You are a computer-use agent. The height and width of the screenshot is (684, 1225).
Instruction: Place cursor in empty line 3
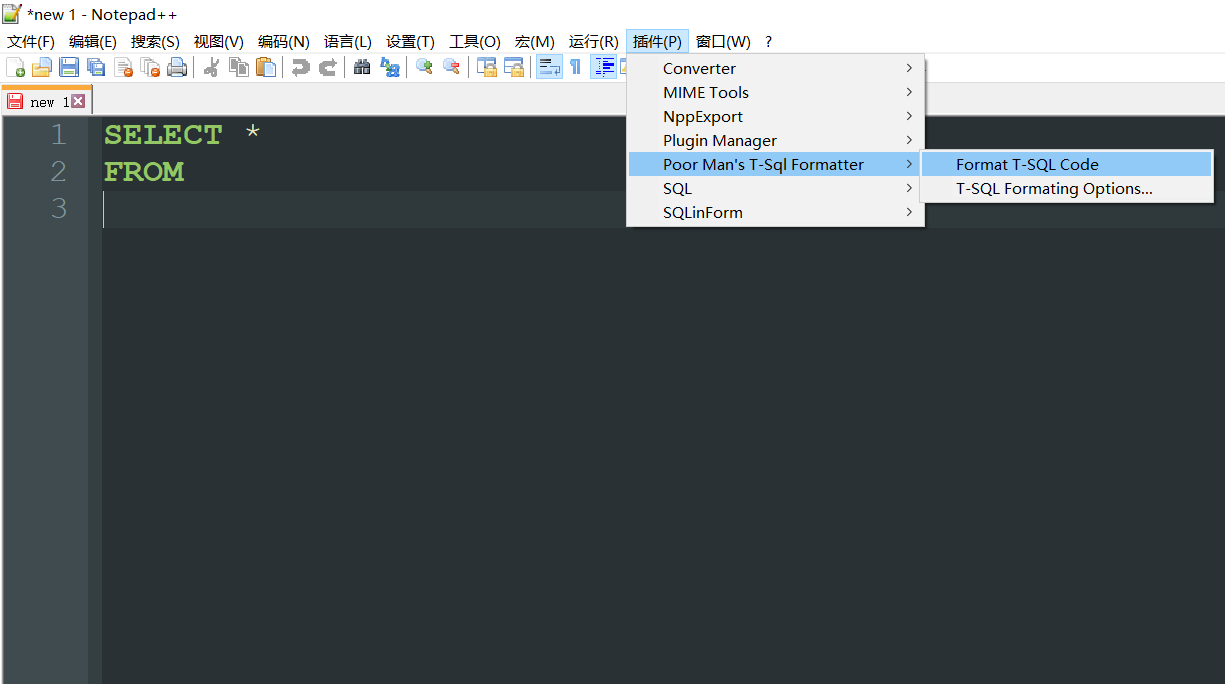click(x=663, y=208)
